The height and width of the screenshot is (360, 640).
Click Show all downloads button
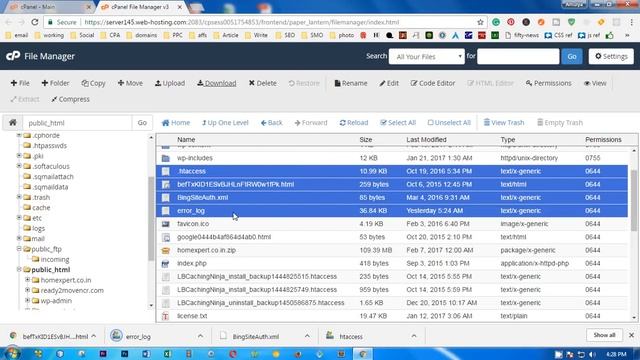[604, 335]
